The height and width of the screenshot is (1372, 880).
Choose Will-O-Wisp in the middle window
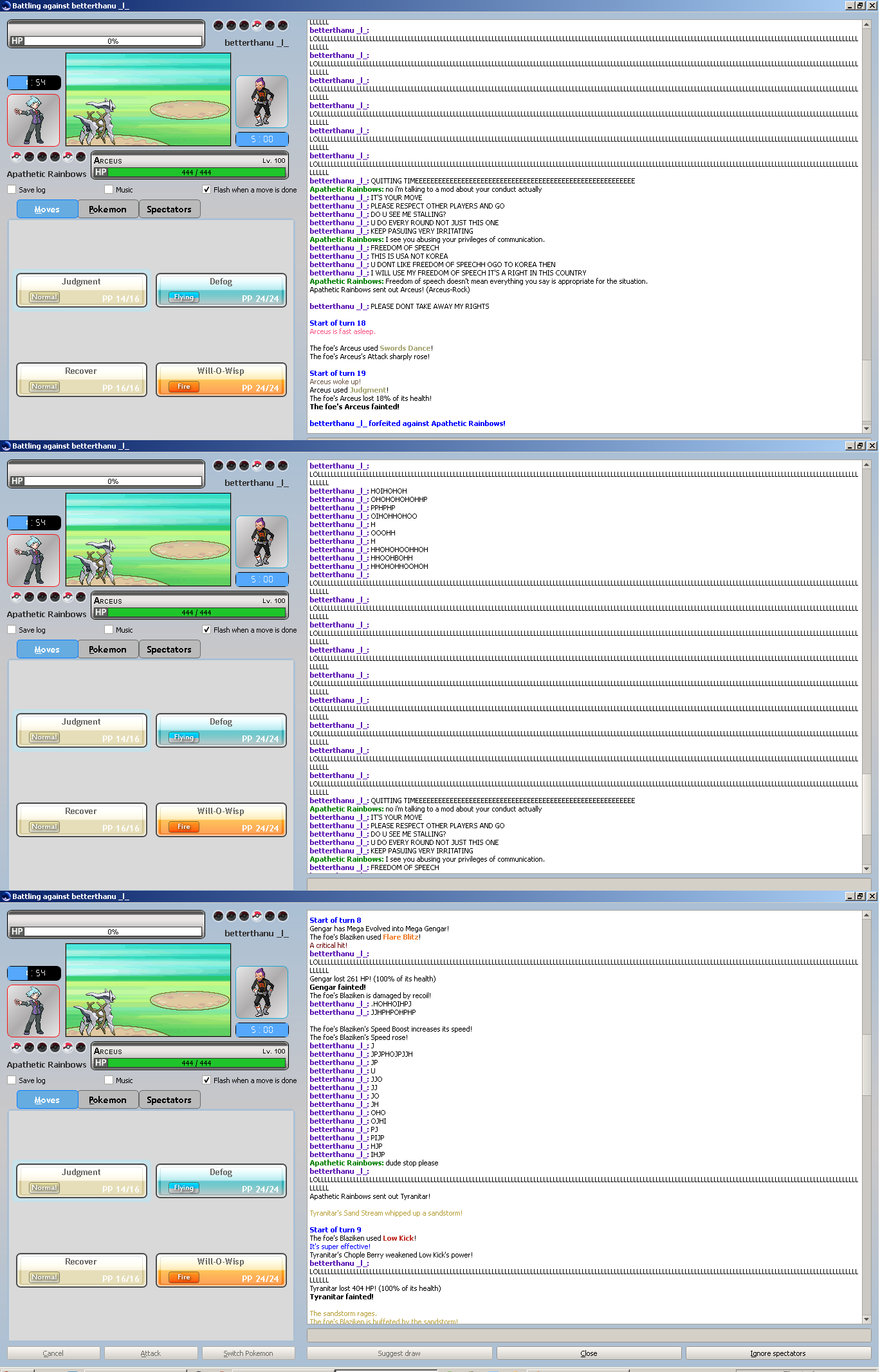[221, 820]
